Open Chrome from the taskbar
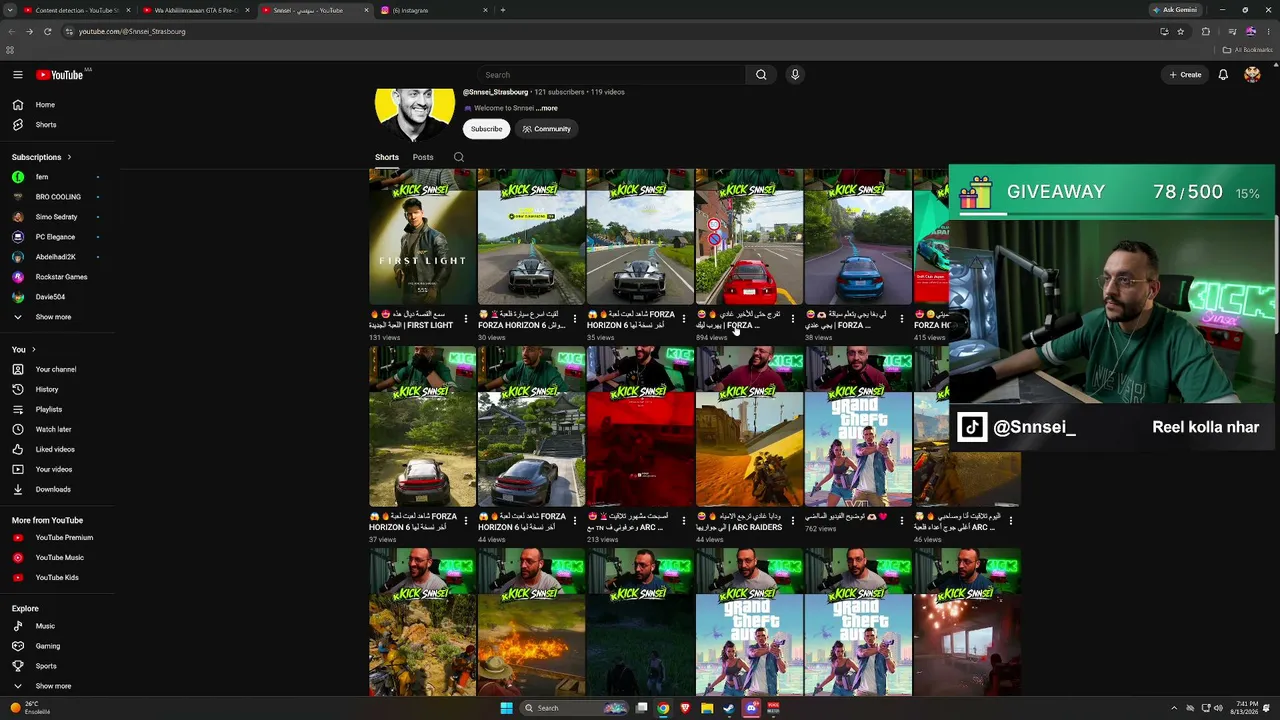Image resolution: width=1280 pixels, height=720 pixels. (663, 708)
